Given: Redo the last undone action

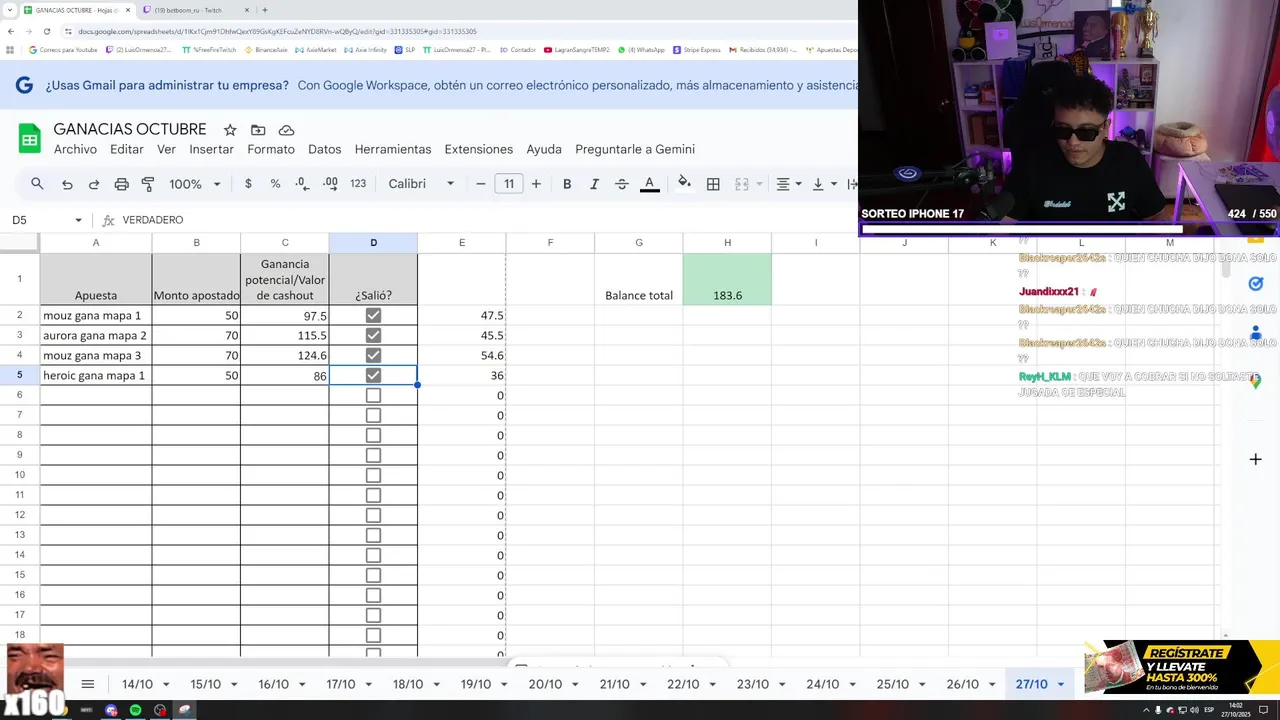Looking at the screenshot, I should point(94,184).
